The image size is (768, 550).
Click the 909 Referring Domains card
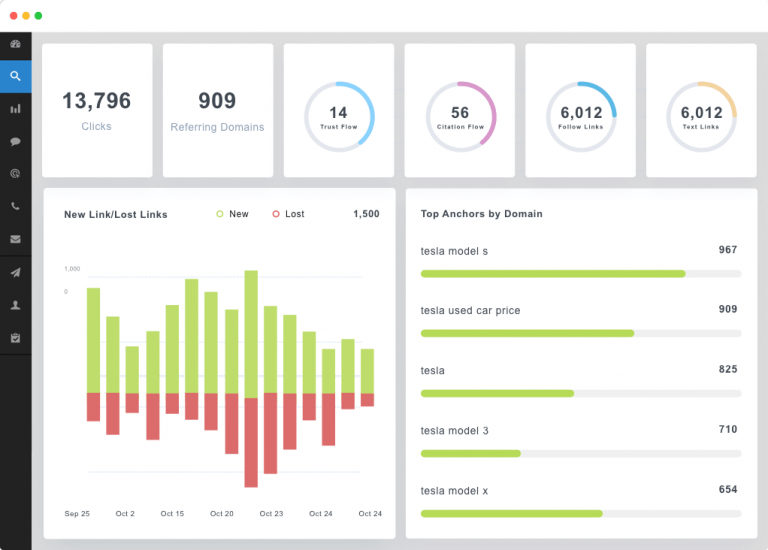[x=218, y=110]
